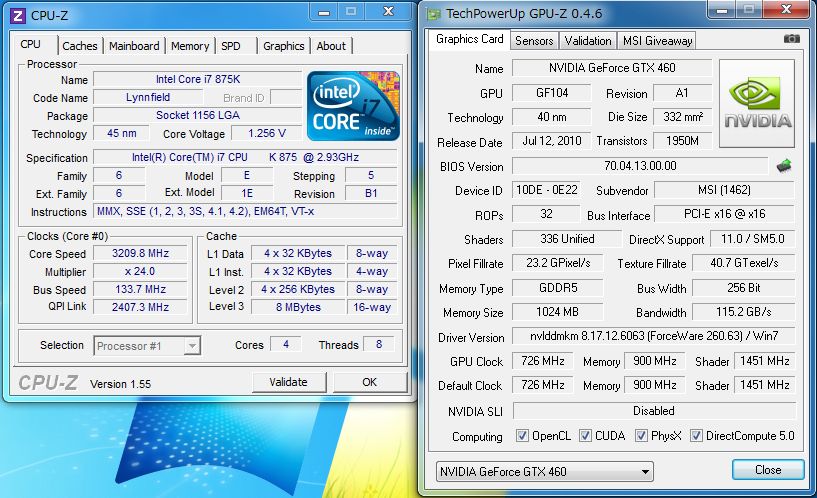Click the Release Date value Jul 12, 2010

(x=552, y=141)
